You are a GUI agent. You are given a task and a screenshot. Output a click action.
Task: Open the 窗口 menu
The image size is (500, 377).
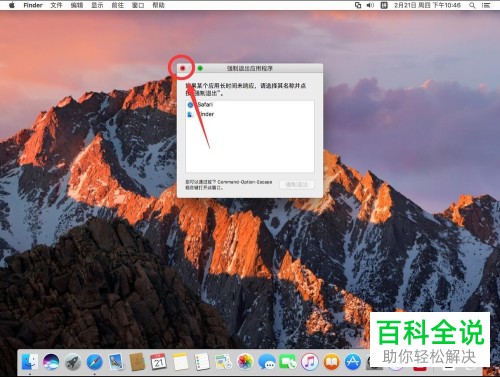138,5
